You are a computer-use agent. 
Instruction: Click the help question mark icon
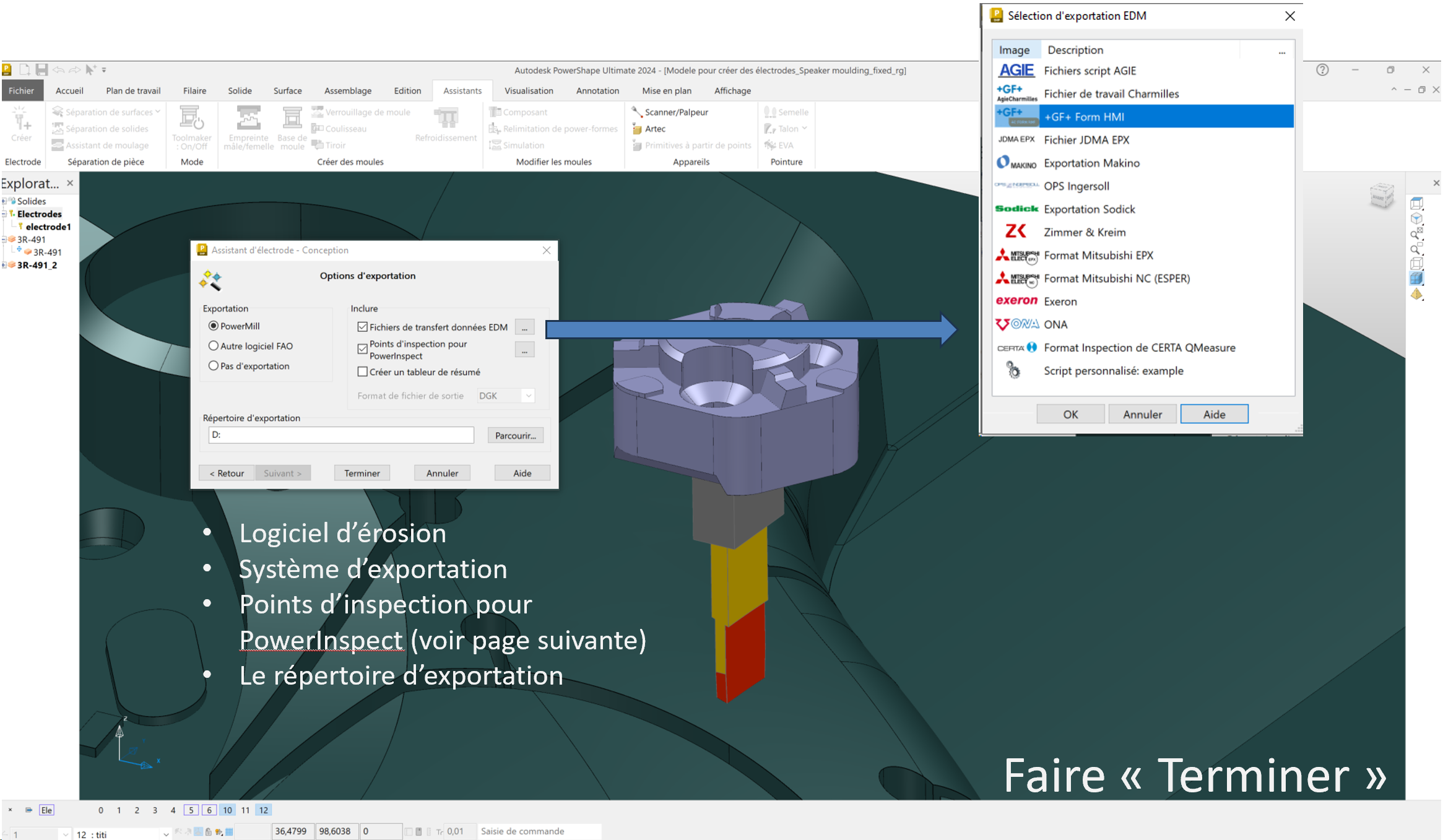(1322, 70)
